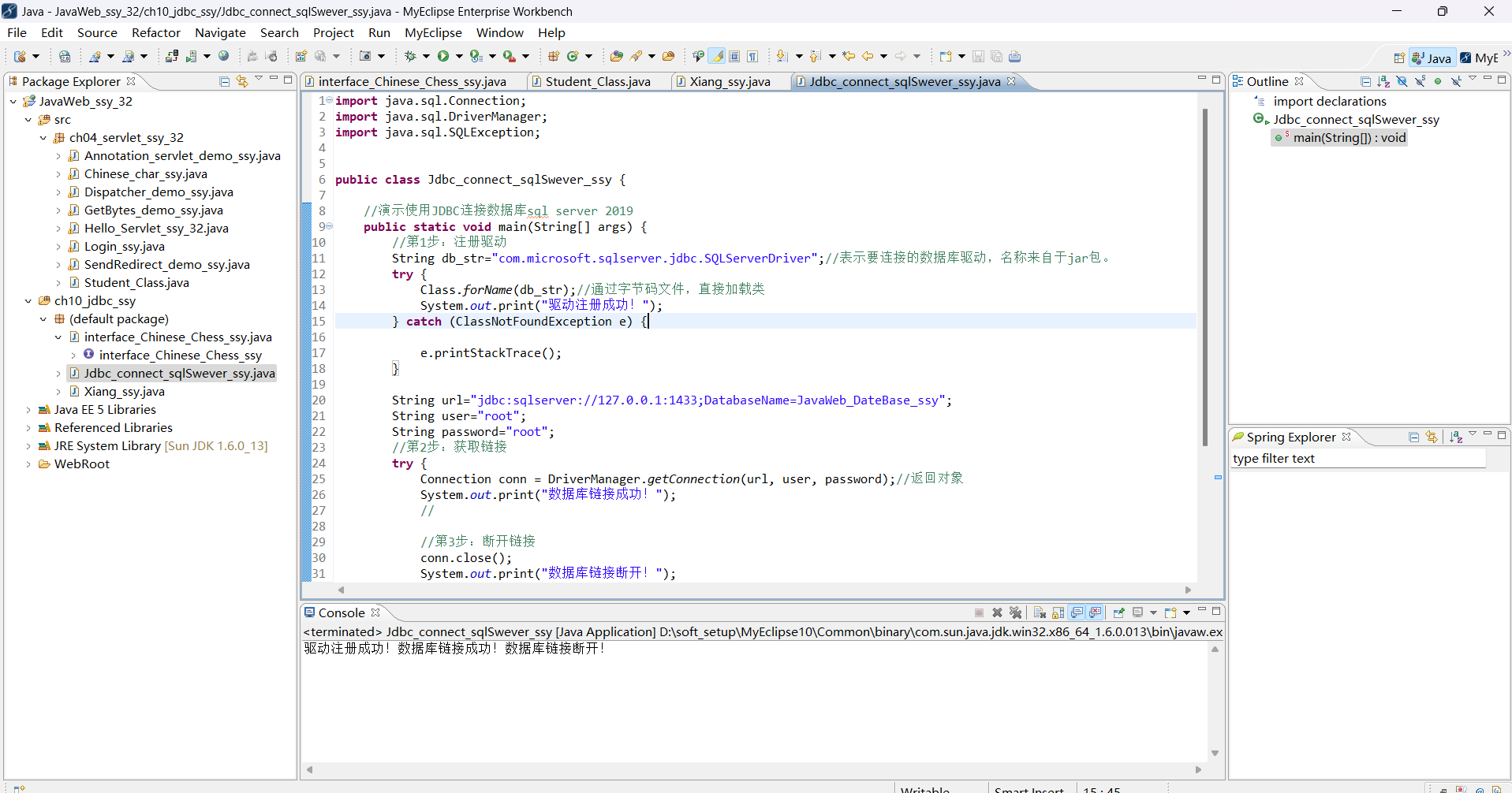Screen dimensions: 1512x793
Task: Expand the Java EE 5 Libraries node
Action: tap(28, 409)
